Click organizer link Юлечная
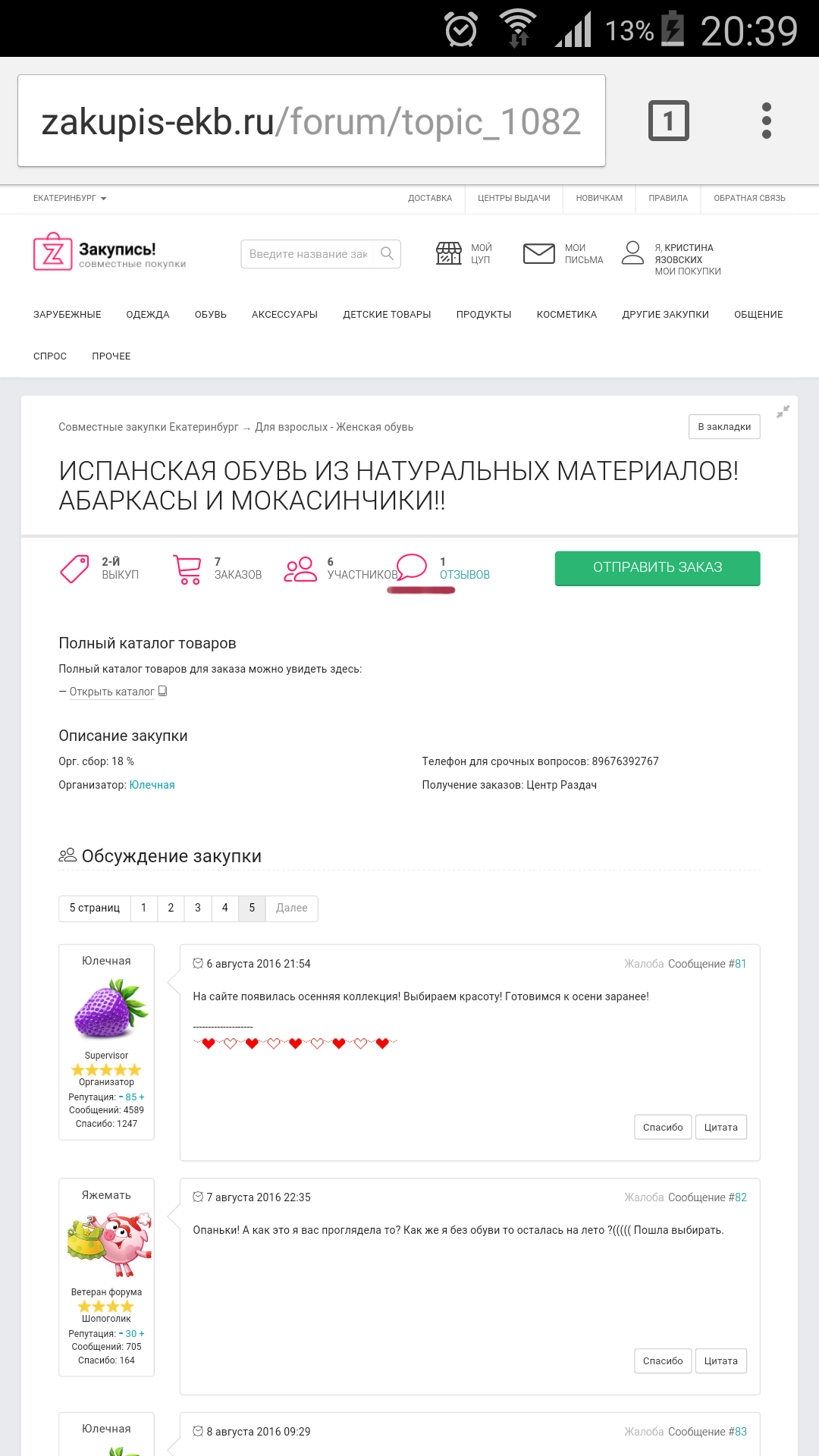Image resolution: width=819 pixels, height=1456 pixels. tap(152, 785)
